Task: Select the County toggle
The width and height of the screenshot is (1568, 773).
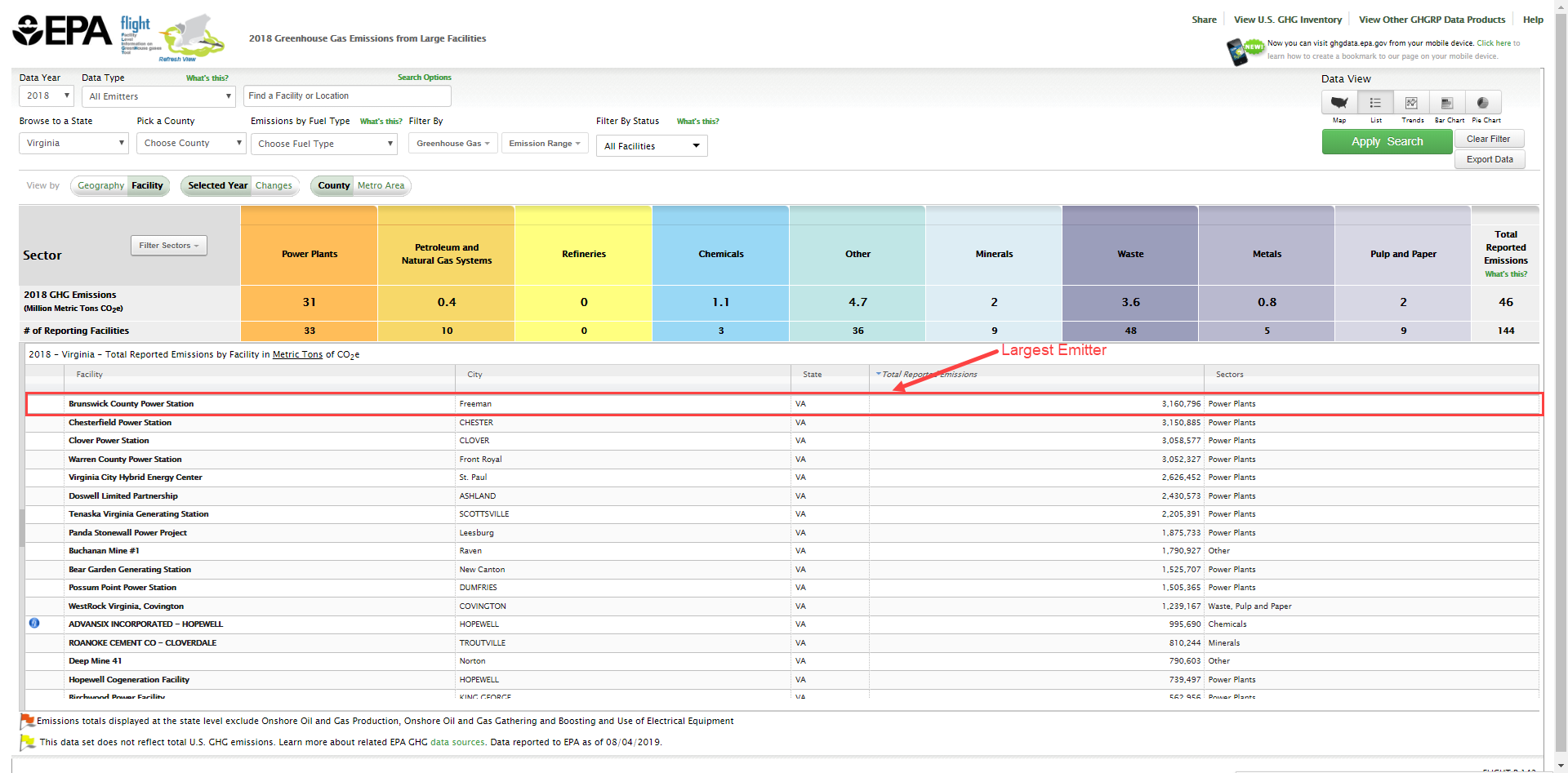Action: coord(333,186)
